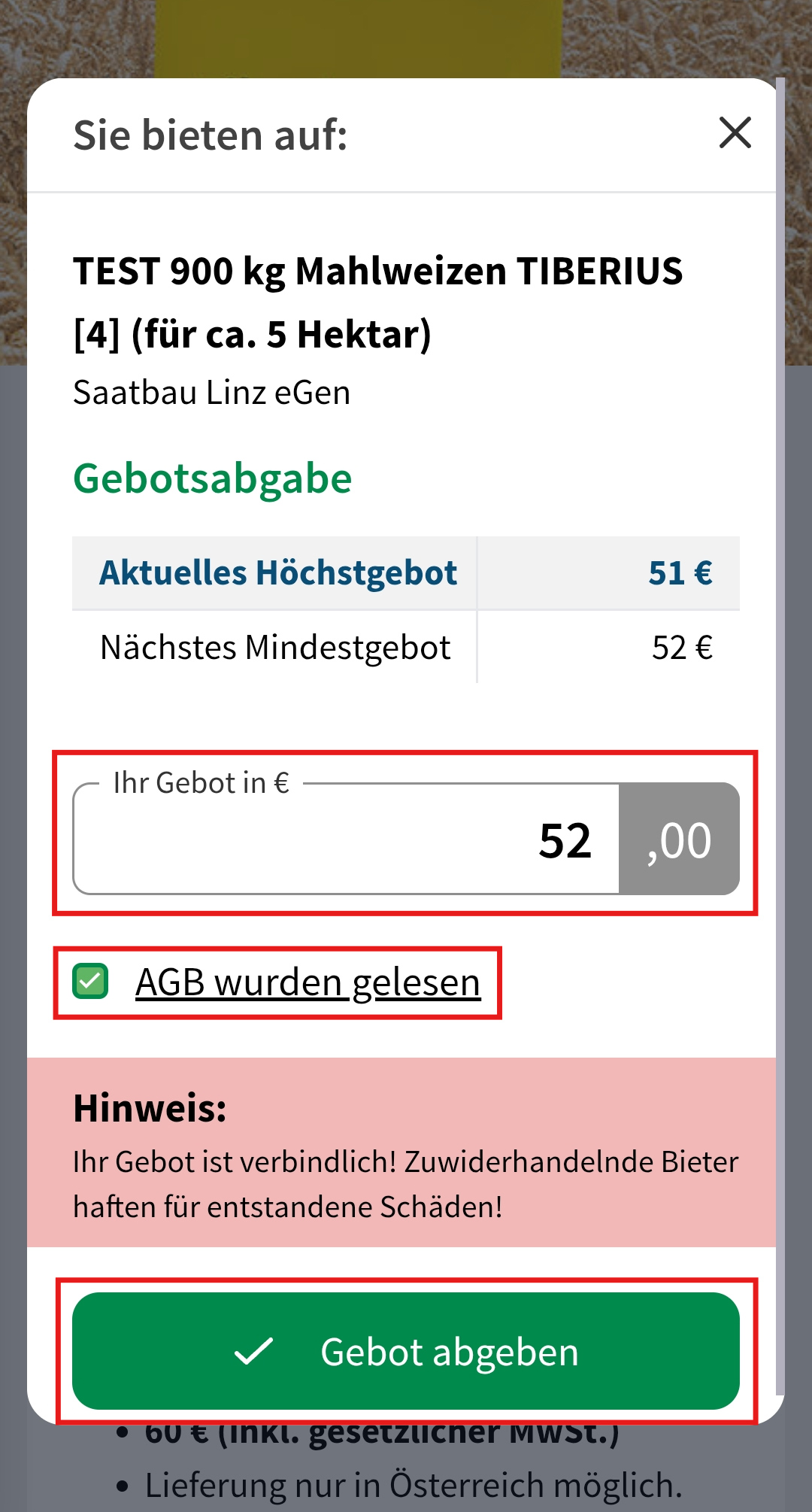Click the yellow banner behind the dialog

coord(358,38)
